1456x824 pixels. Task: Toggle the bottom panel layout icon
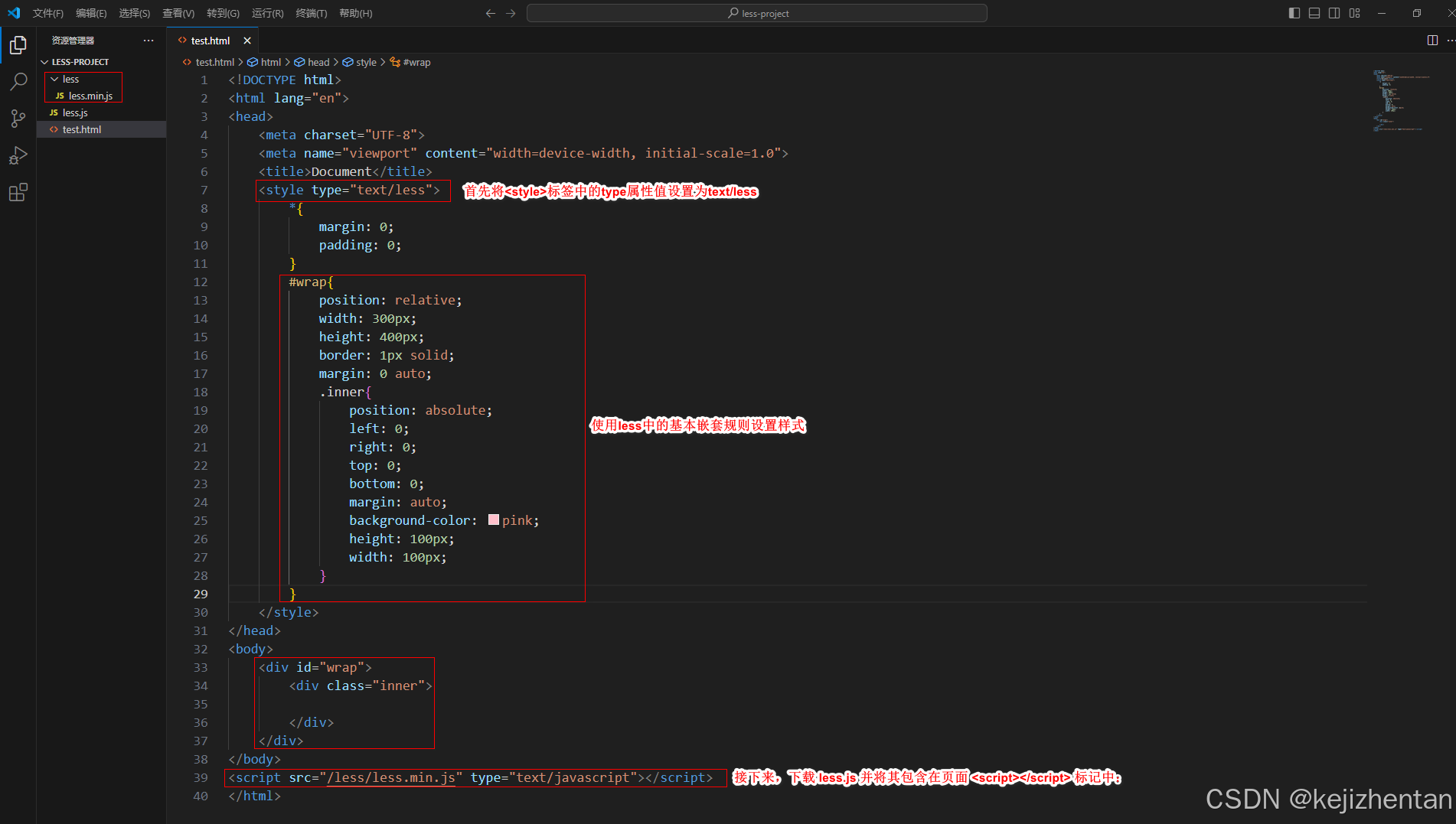click(x=1314, y=13)
